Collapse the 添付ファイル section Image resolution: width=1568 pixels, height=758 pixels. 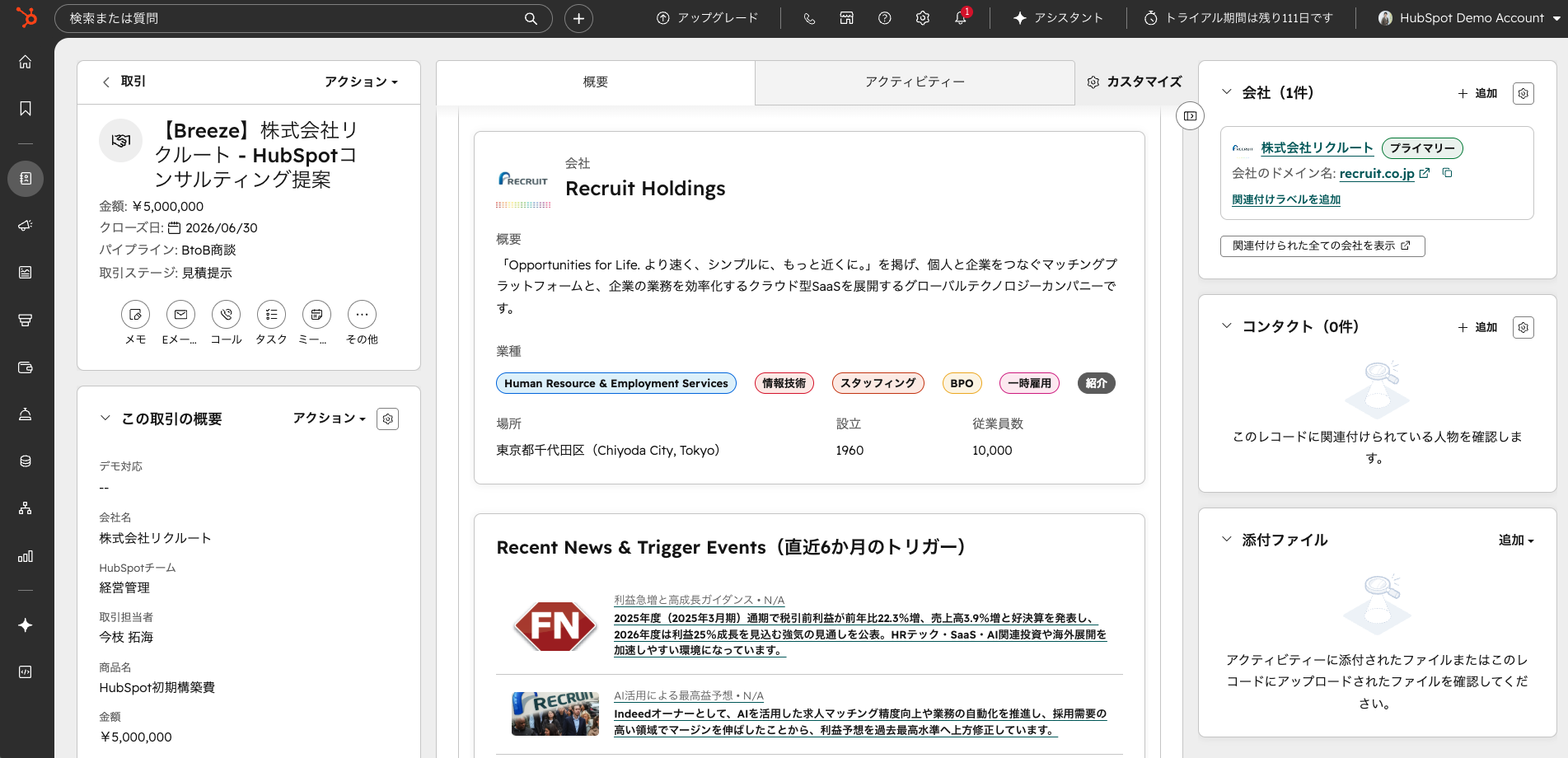point(1226,540)
